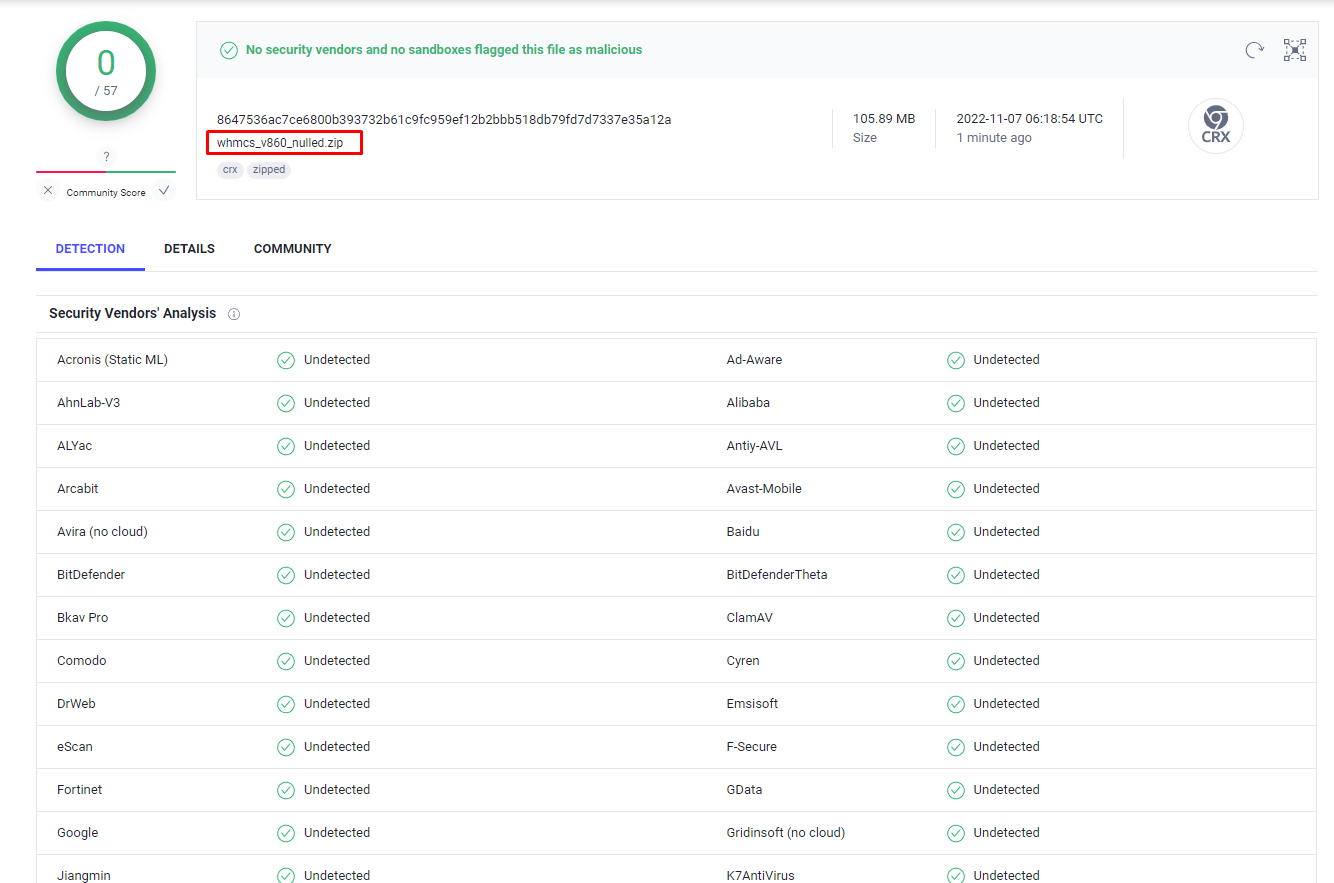
Task: Click Undetected check icon for ALYac
Action: click(x=286, y=446)
